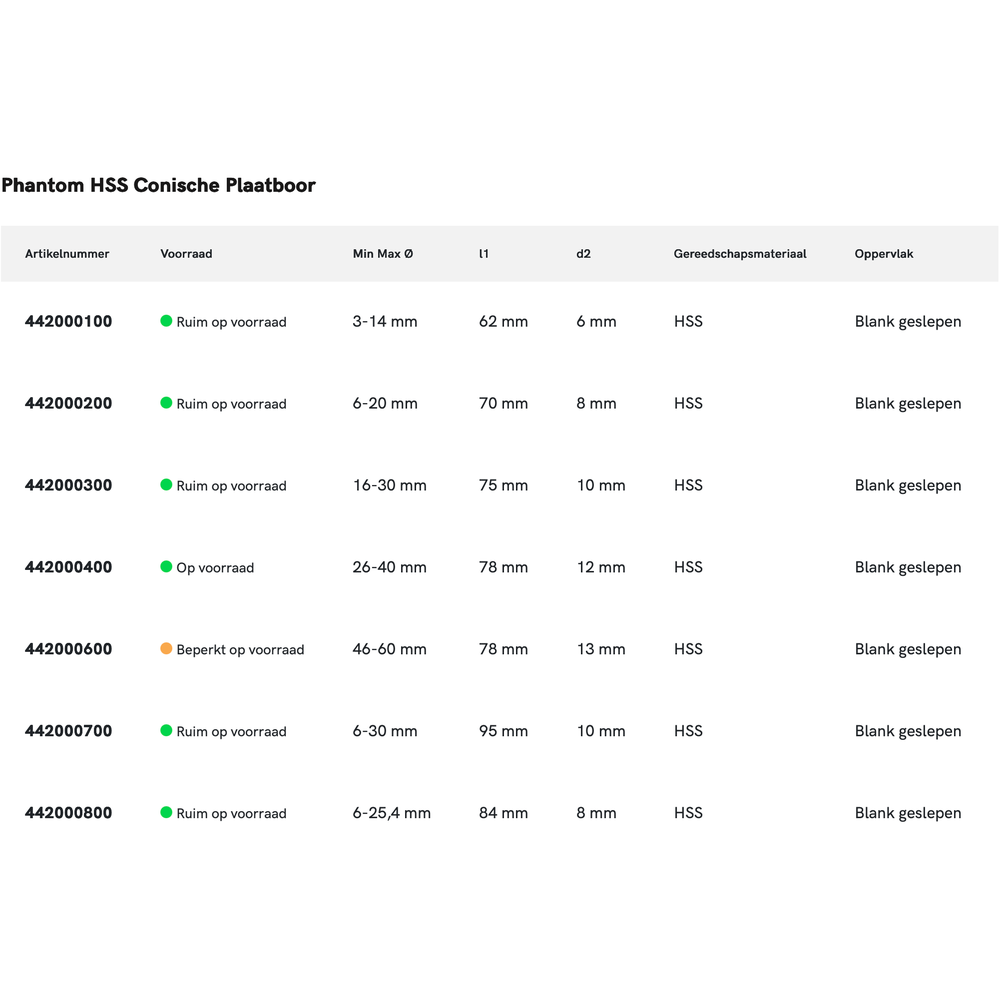Click the Beperkt op voorraad status text
1000x1000 pixels.
tap(240, 650)
